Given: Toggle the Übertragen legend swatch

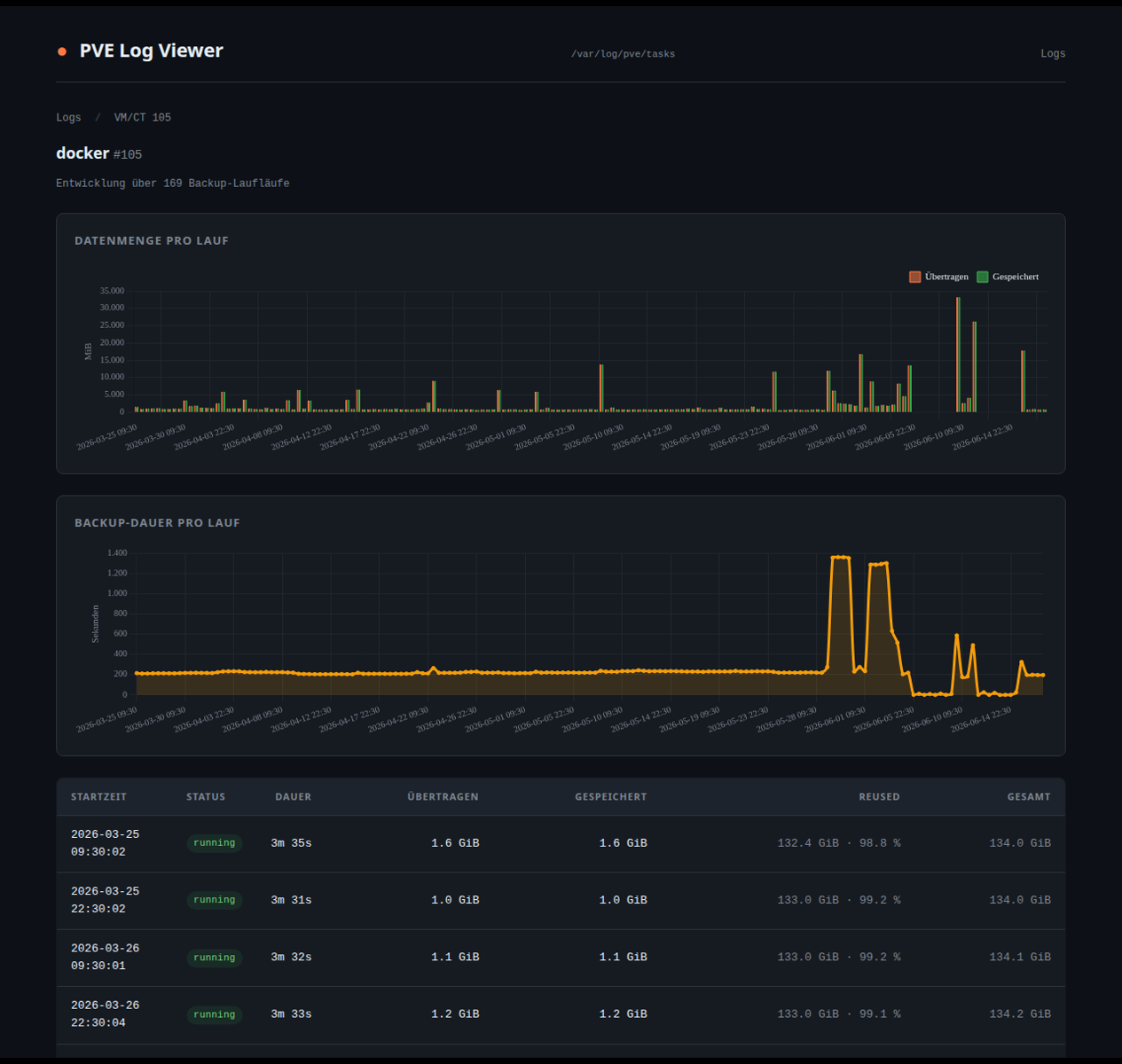Looking at the screenshot, I should 915,277.
